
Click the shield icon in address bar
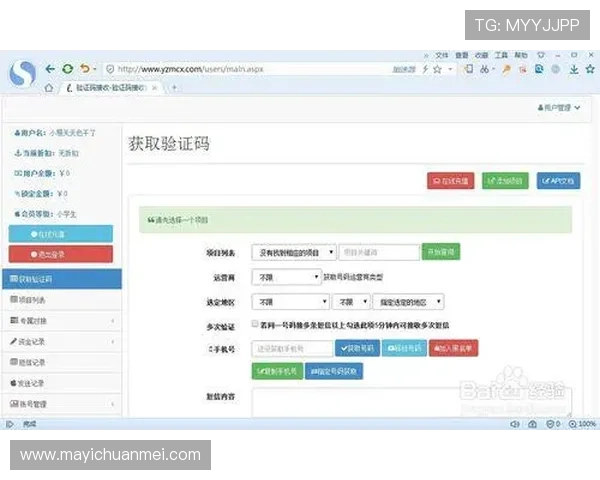[110, 69]
